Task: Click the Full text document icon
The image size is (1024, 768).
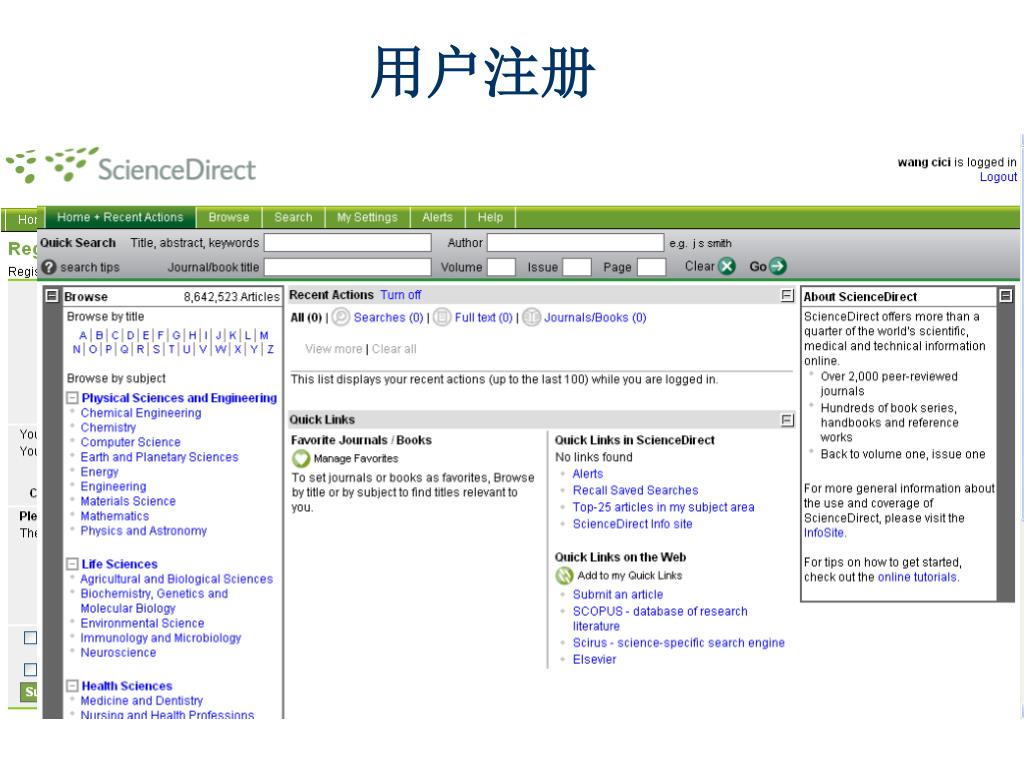Action: tap(442, 317)
